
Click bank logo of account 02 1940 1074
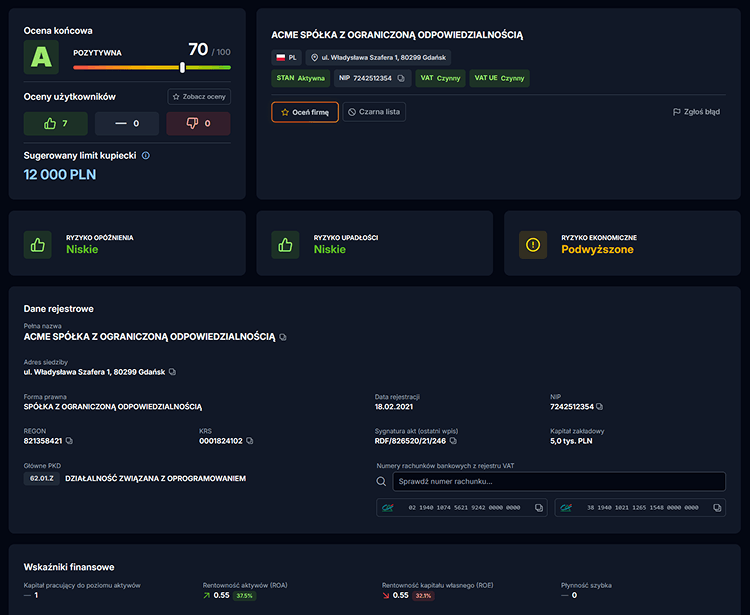388,508
